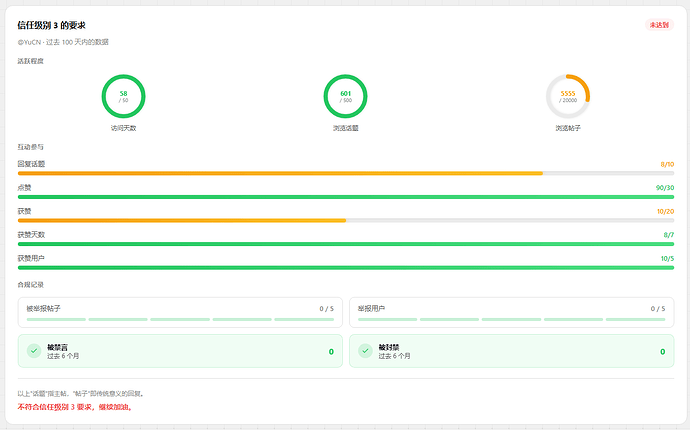The height and width of the screenshot is (430, 690).
Task: Click the 浏览帖子 label
Action: (x=568, y=128)
